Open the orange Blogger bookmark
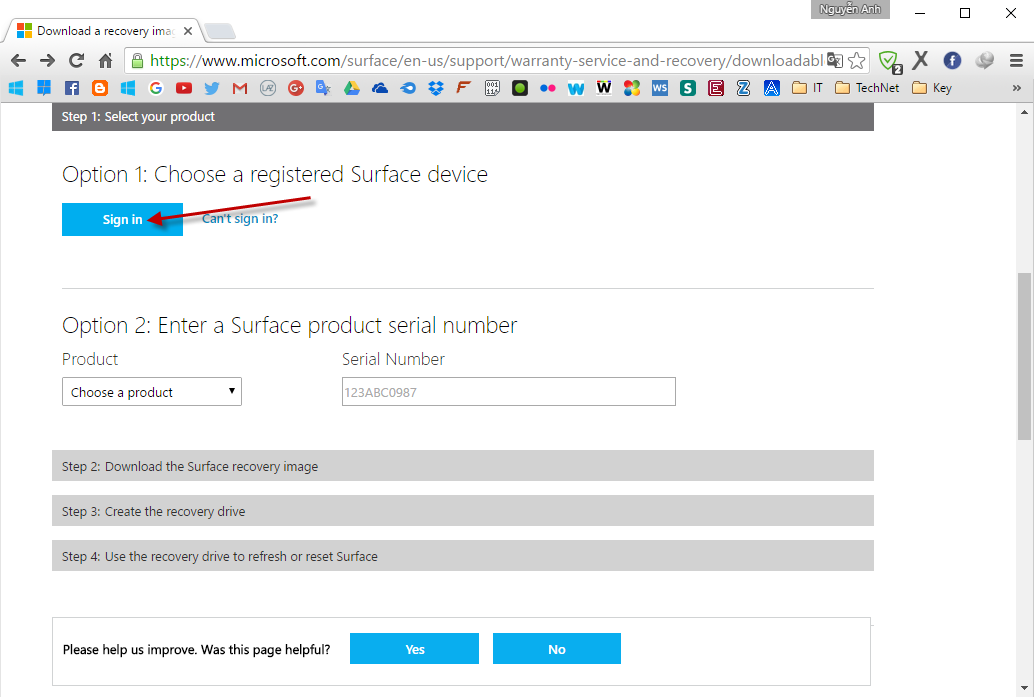 tap(100, 88)
